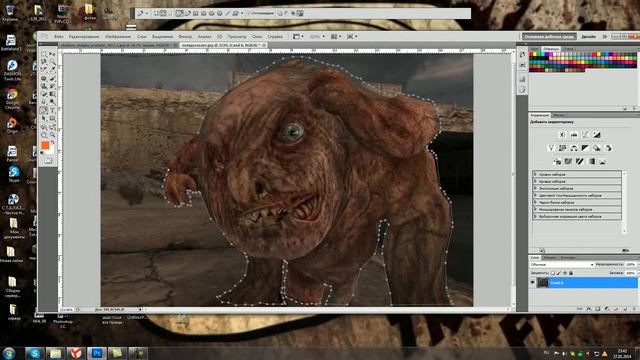Image resolution: width=640 pixels, height=360 pixels.
Task: Toggle lock image pixels brush icon
Action: click(559, 273)
